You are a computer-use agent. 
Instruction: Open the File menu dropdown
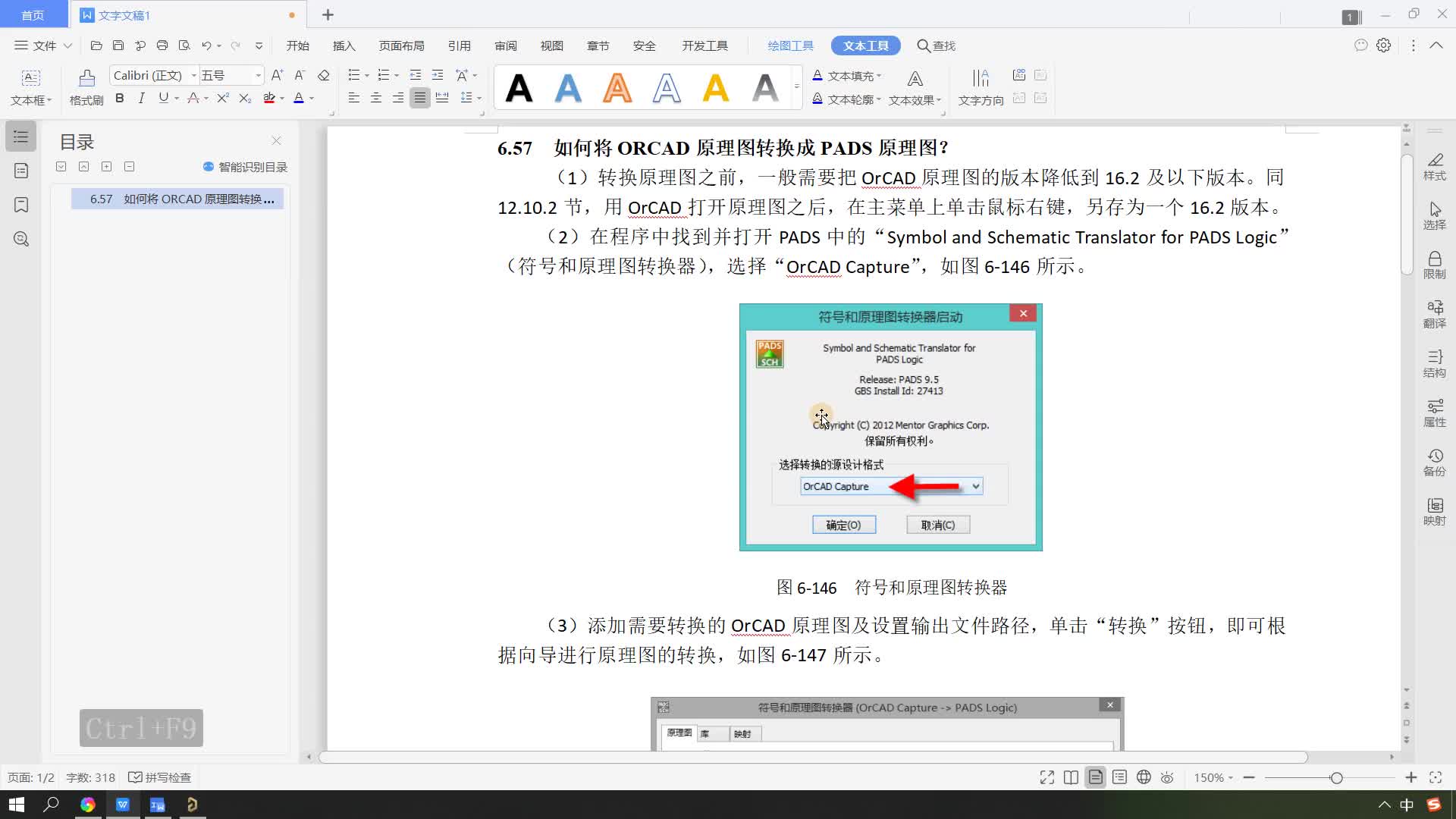(x=43, y=45)
